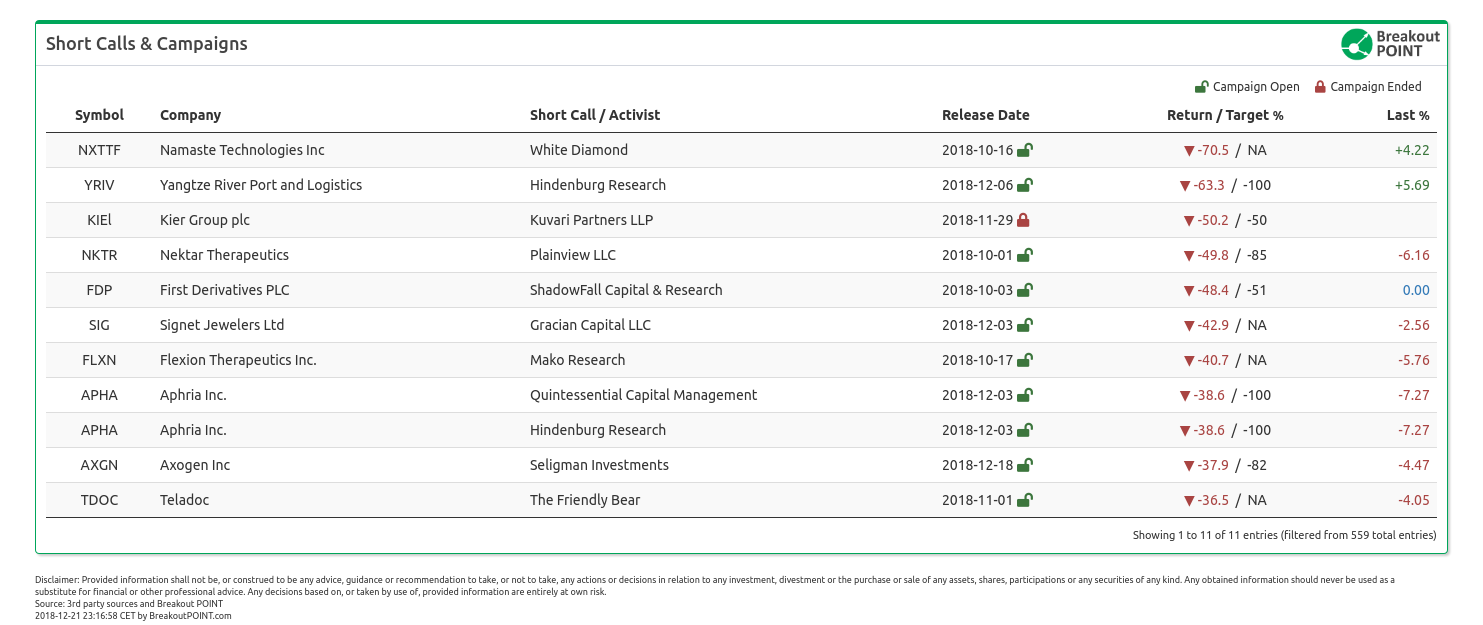Click the Showing 1 to 11 entries text
1483x625 pixels.
click(1284, 535)
